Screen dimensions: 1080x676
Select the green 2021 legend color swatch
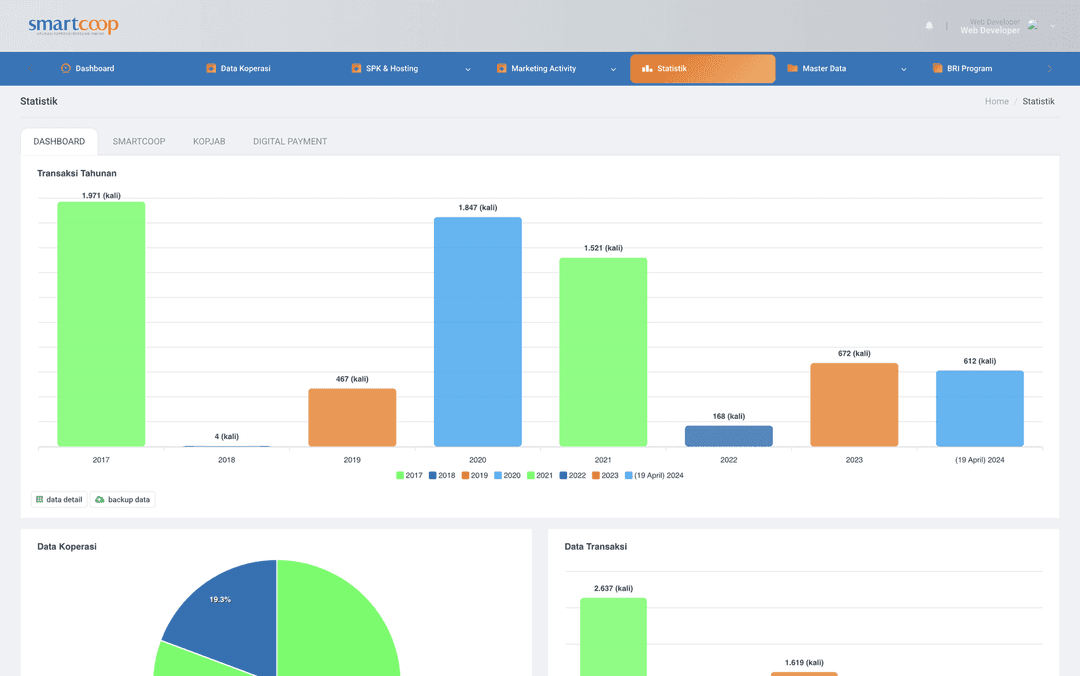coord(531,475)
